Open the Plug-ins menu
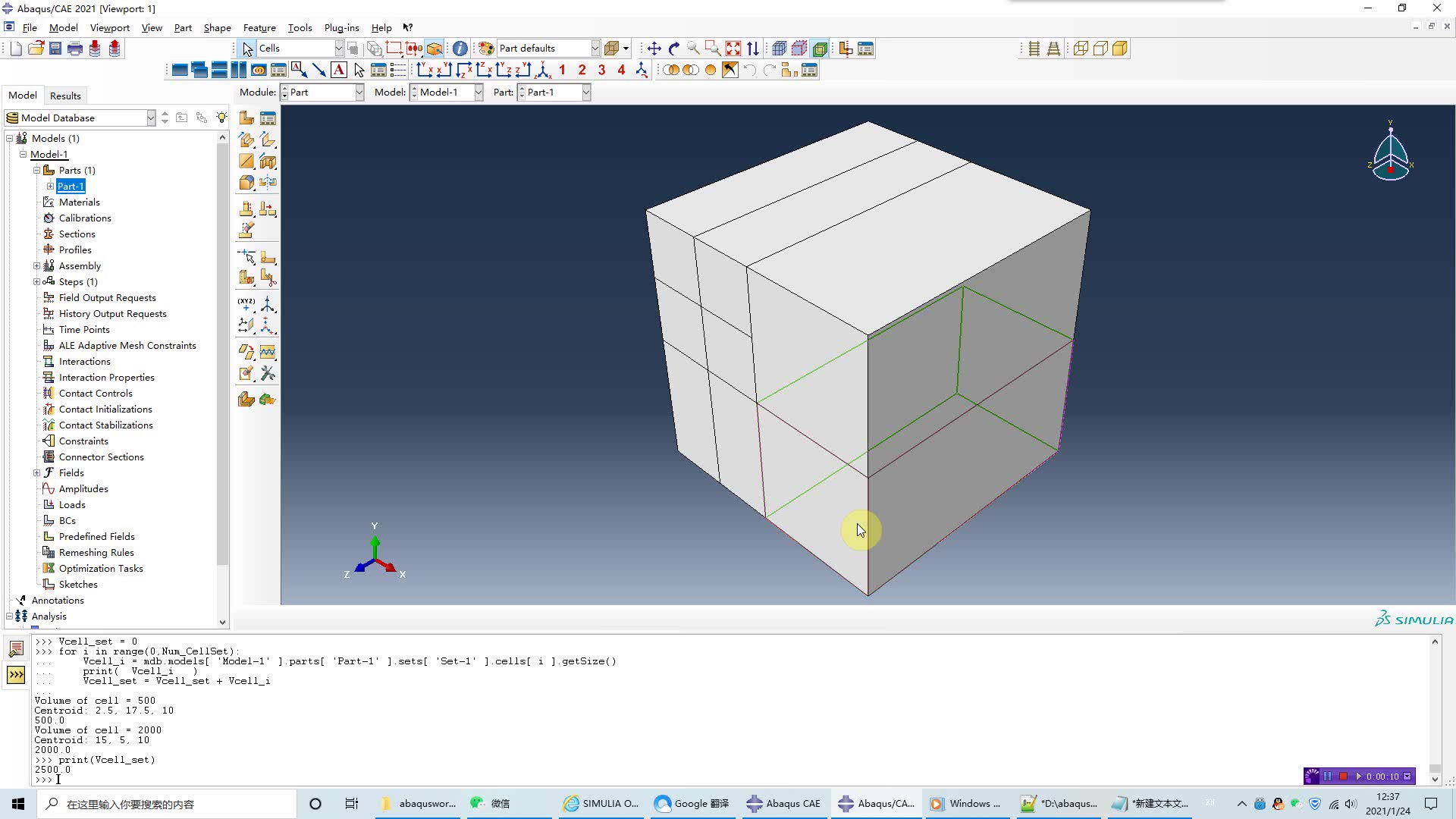Image resolution: width=1456 pixels, height=819 pixels. (341, 27)
